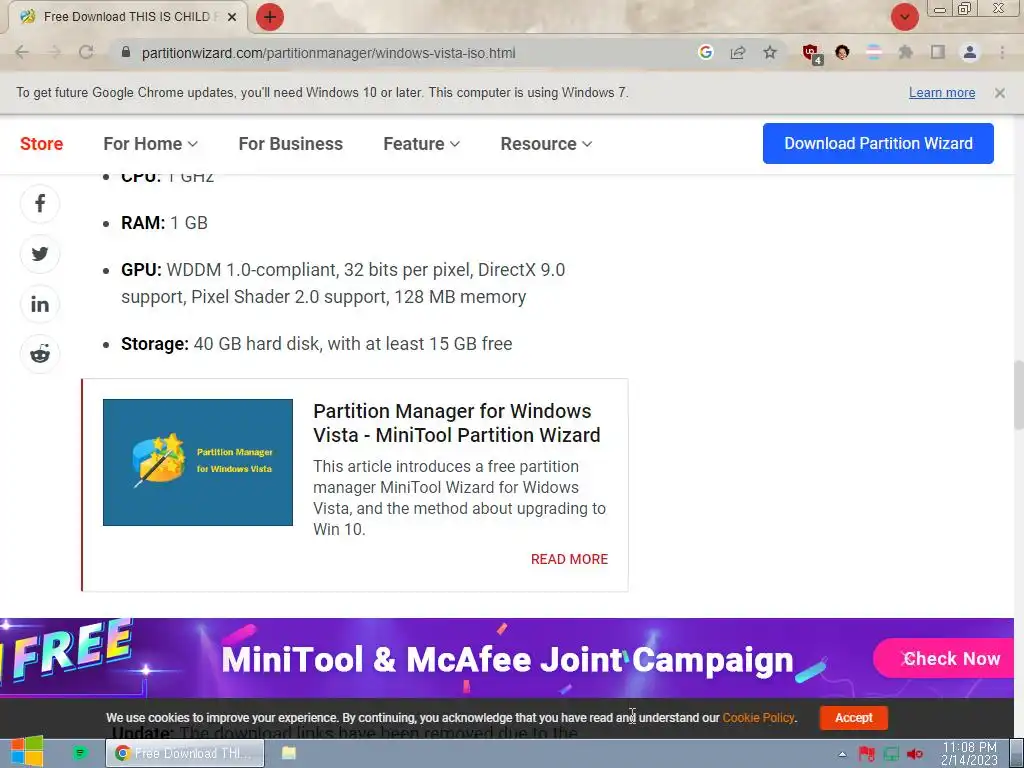
Task: Open the uBlock Origin extension
Action: coord(812,54)
